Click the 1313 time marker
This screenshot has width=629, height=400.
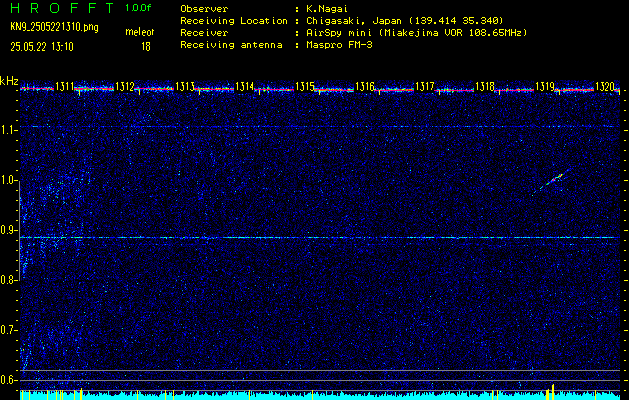click(x=185, y=86)
